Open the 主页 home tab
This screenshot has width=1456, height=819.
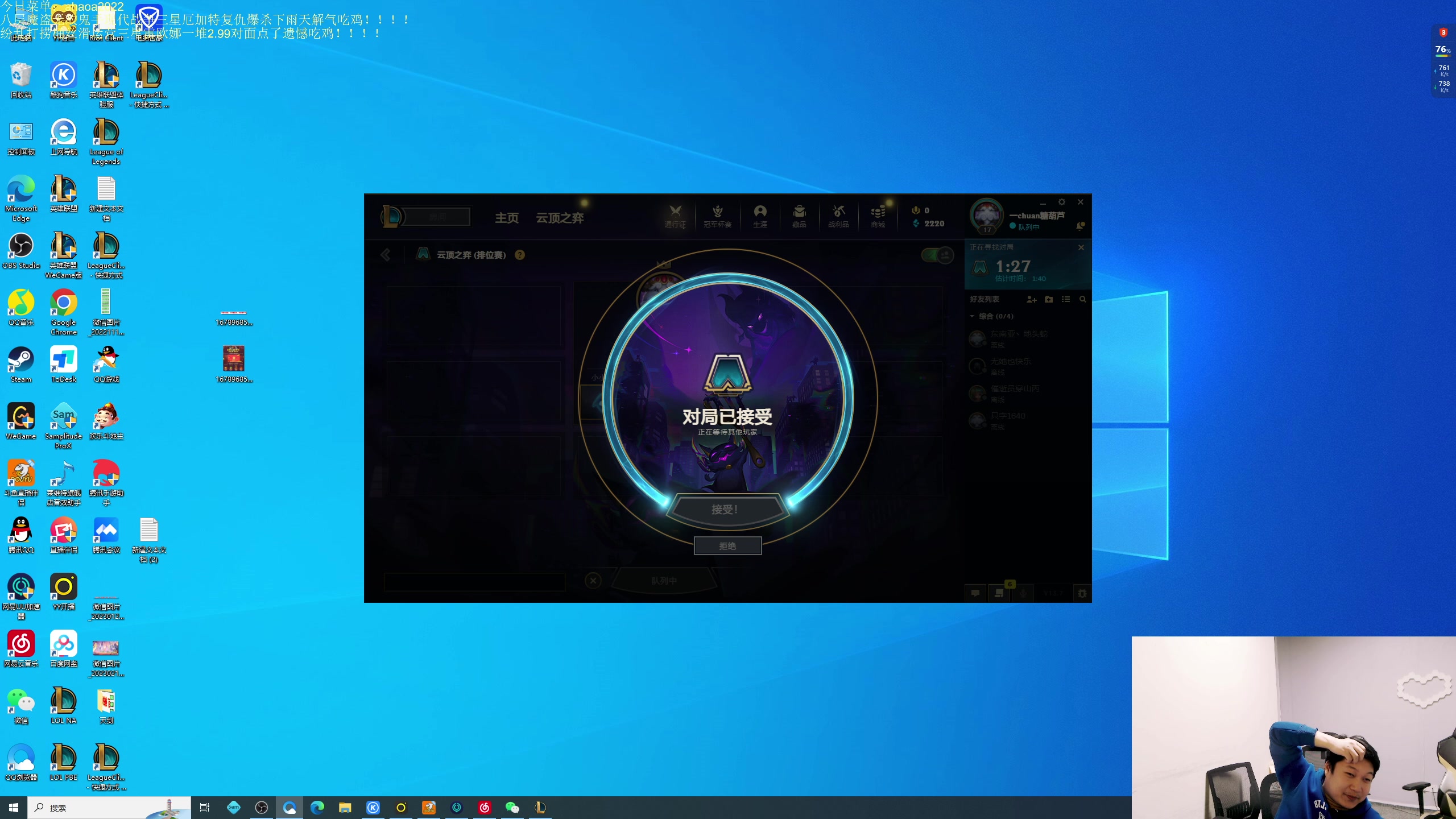(507, 218)
